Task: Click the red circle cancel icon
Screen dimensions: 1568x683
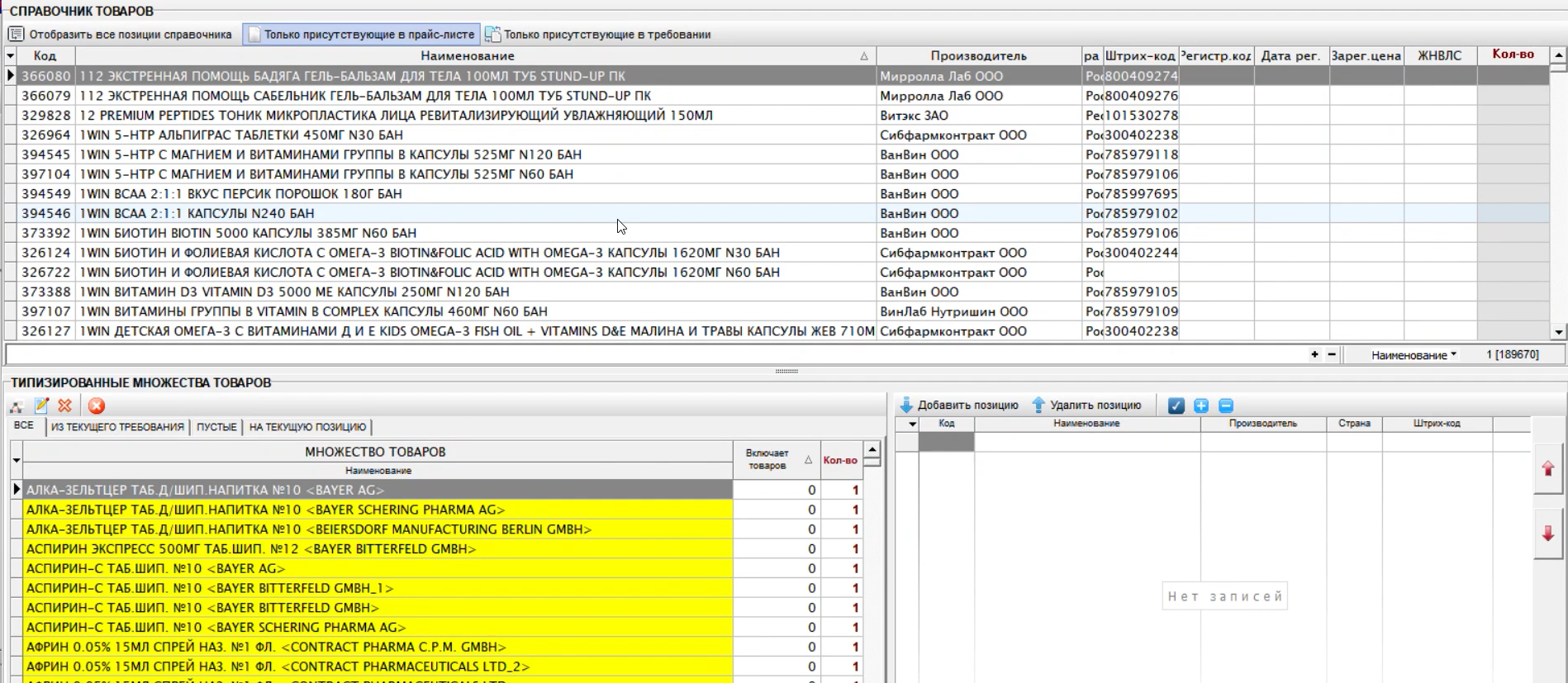Action: (97, 406)
